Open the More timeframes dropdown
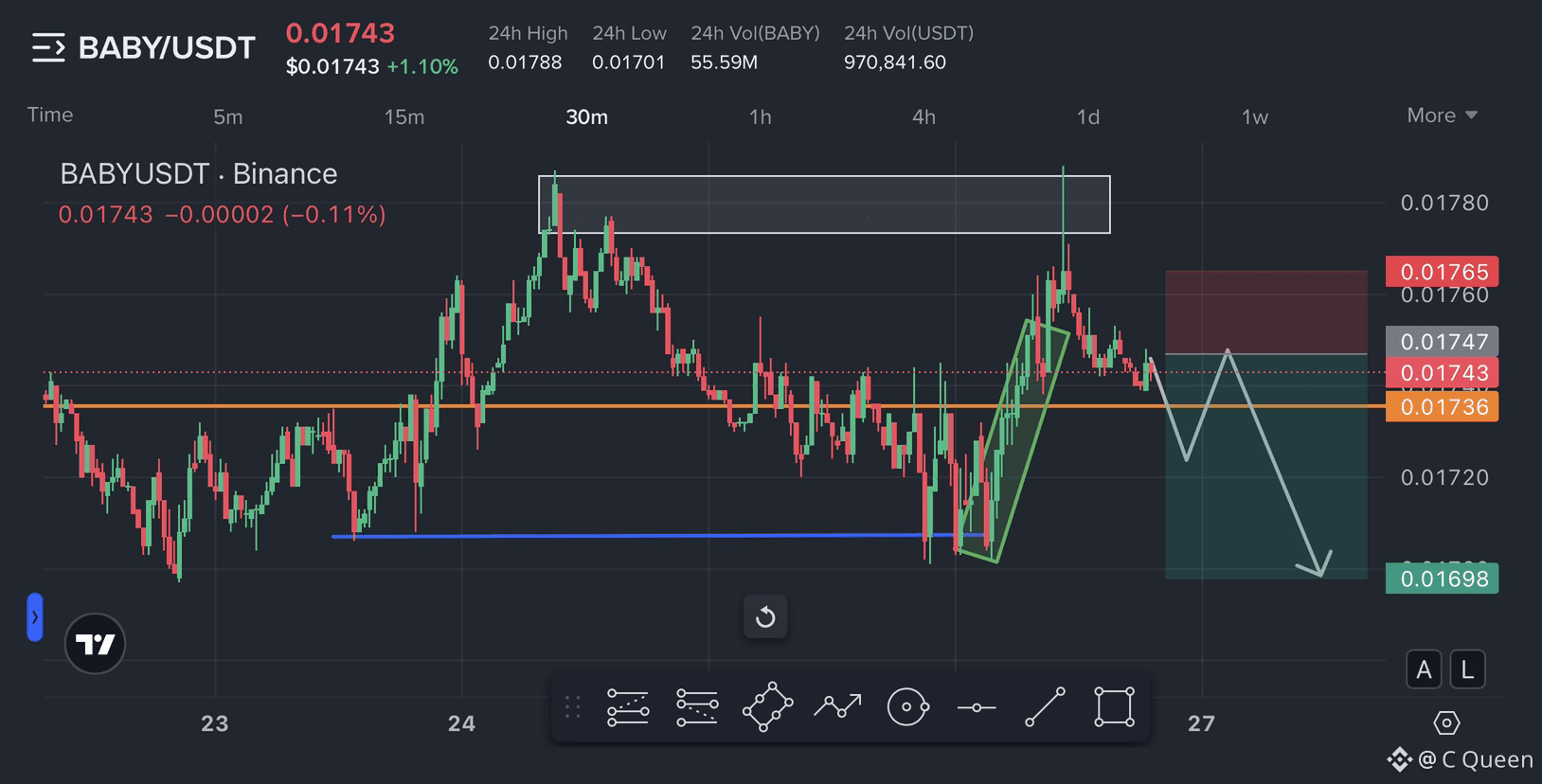Image resolution: width=1542 pixels, height=784 pixels. tap(1442, 116)
